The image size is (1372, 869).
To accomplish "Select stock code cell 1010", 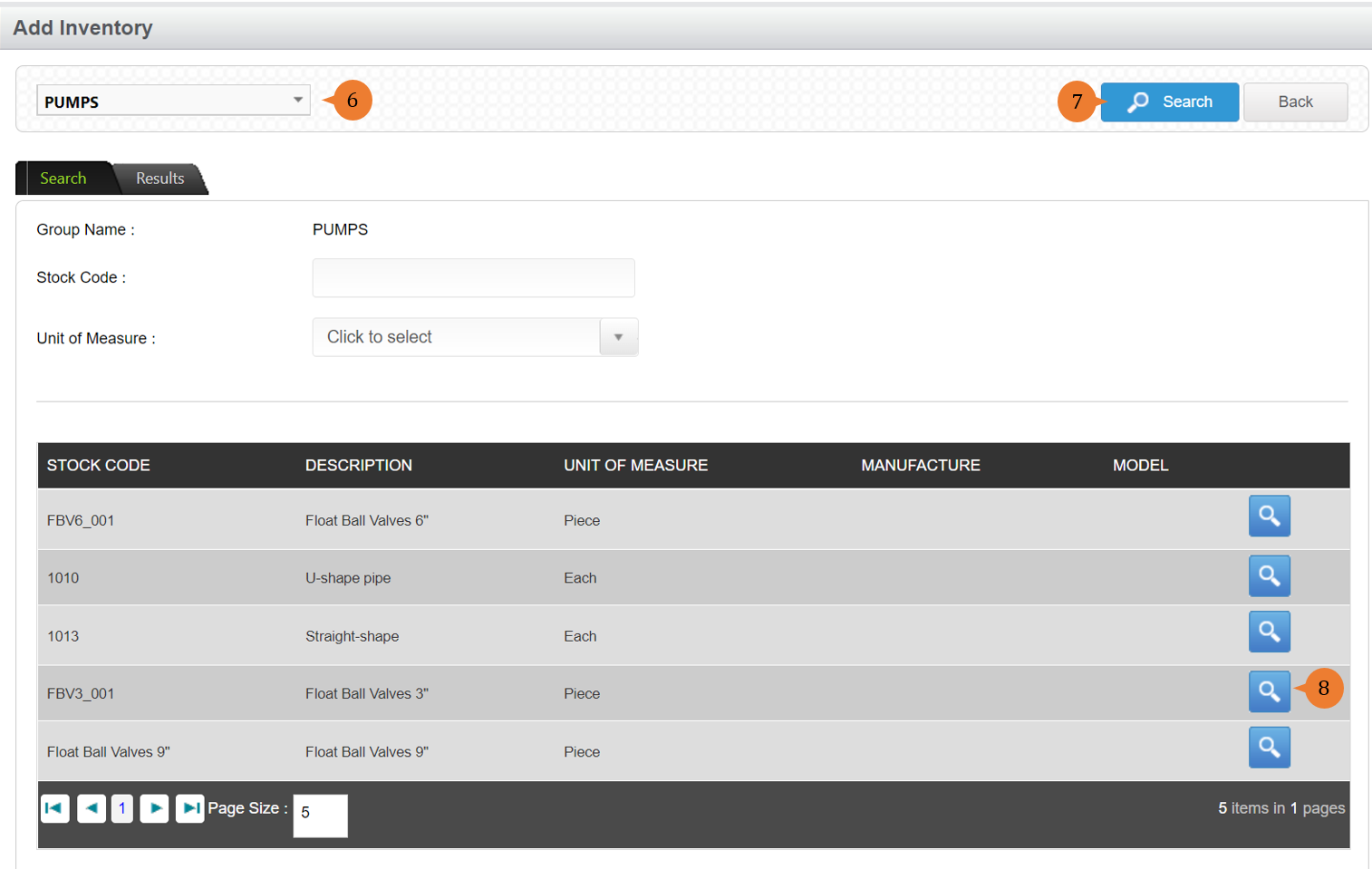I will tap(63, 578).
